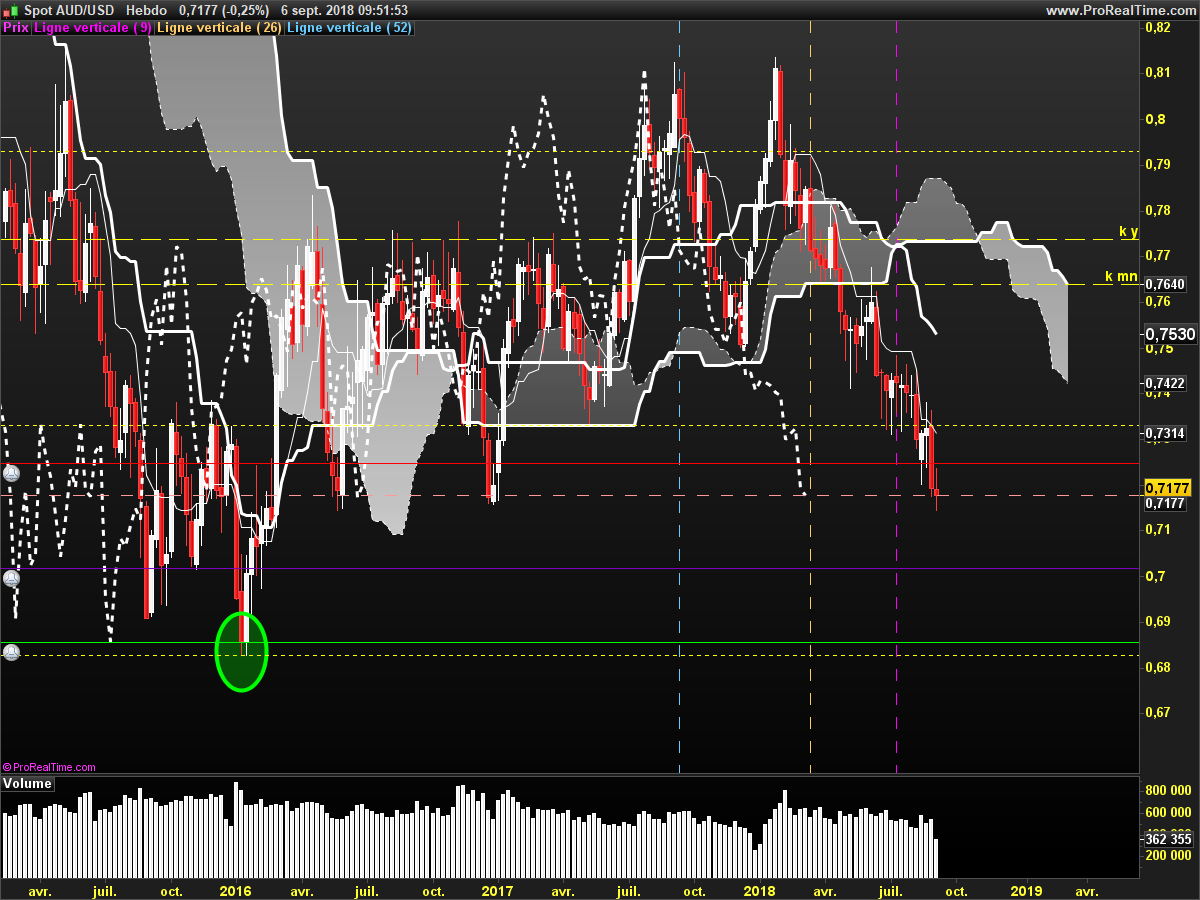The image size is (1200, 900).
Task: Click the 800 000 volume axis label
Action: [x=1168, y=790]
